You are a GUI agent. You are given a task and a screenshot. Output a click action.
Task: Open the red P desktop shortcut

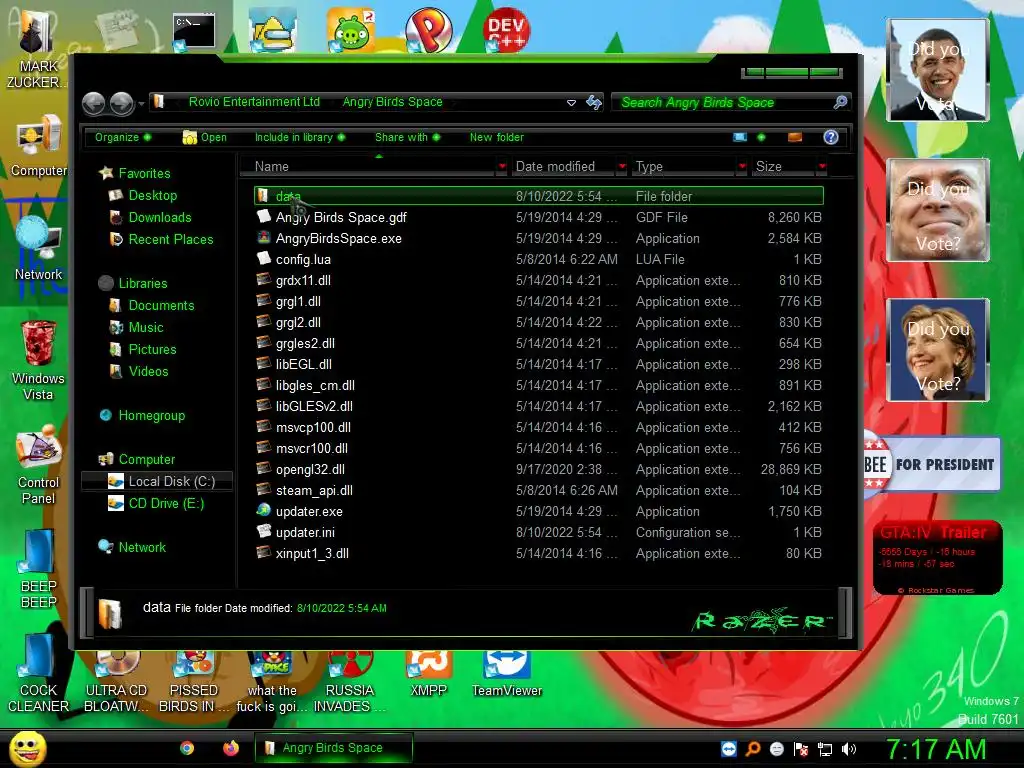coord(428,29)
